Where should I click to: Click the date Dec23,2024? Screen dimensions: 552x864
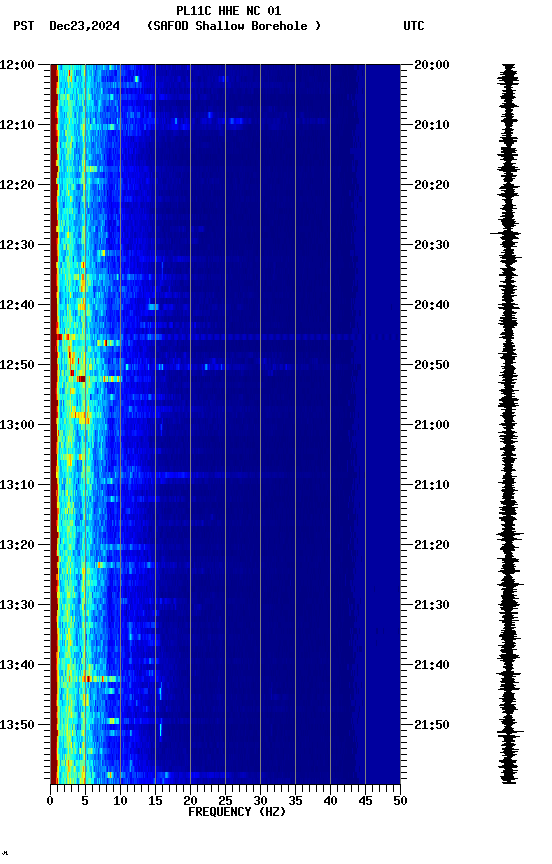pyautogui.click(x=84, y=26)
